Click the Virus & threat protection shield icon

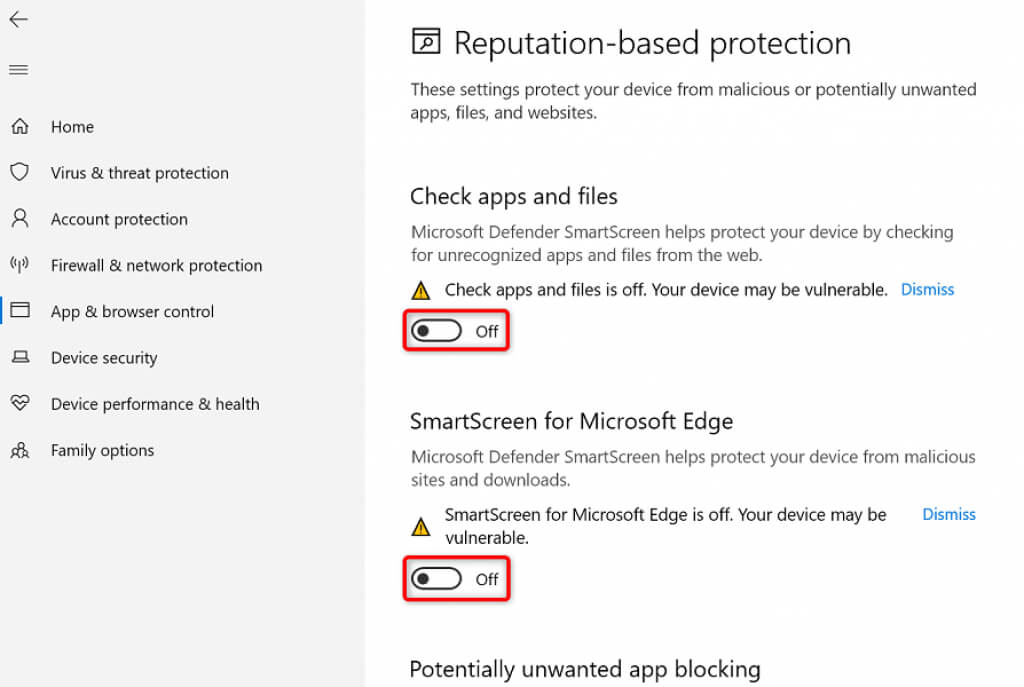click(x=19, y=172)
